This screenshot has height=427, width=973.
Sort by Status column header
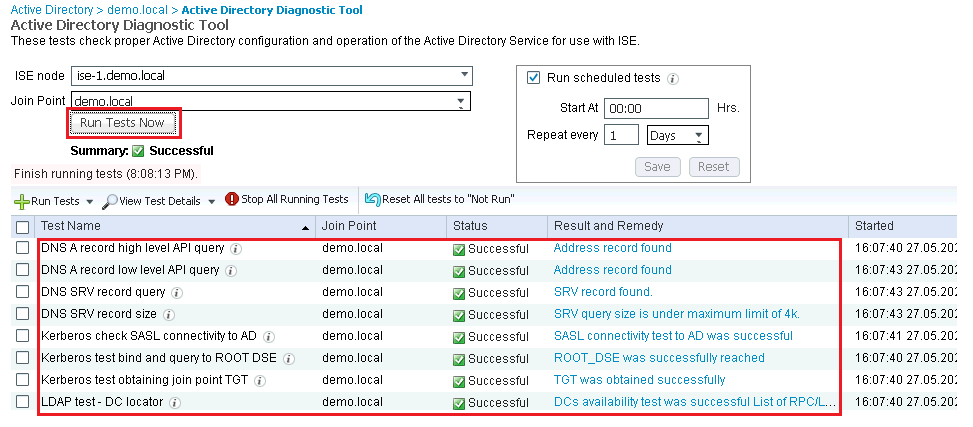[496, 226]
